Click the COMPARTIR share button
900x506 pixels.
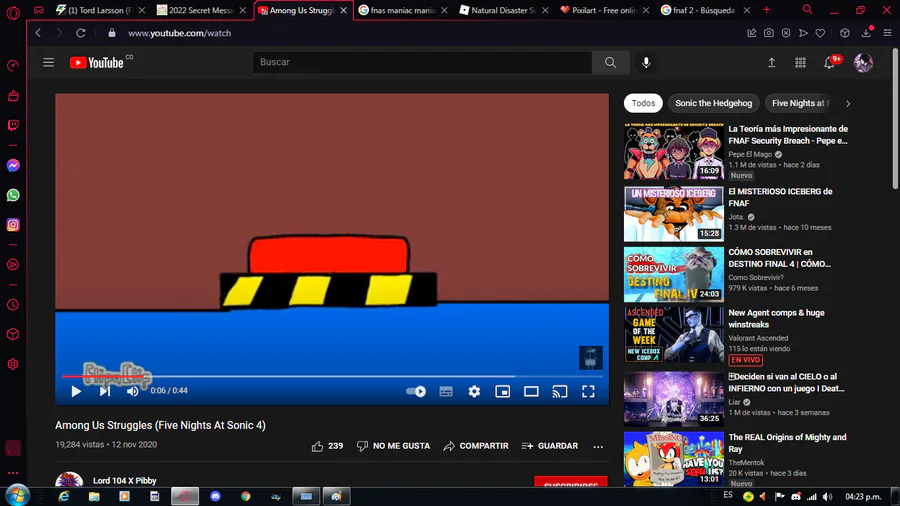tap(476, 446)
